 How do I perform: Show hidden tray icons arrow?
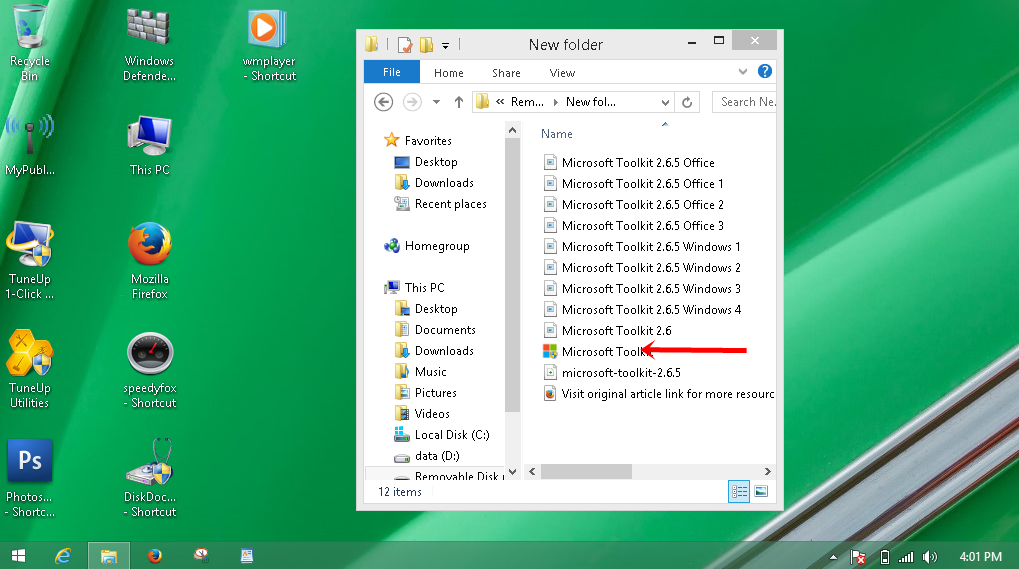pos(833,557)
